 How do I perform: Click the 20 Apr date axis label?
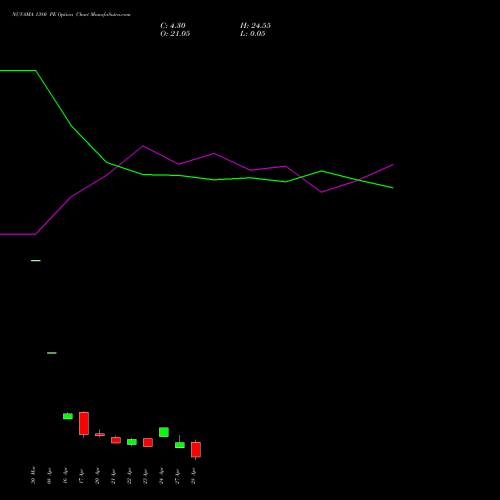(97, 476)
